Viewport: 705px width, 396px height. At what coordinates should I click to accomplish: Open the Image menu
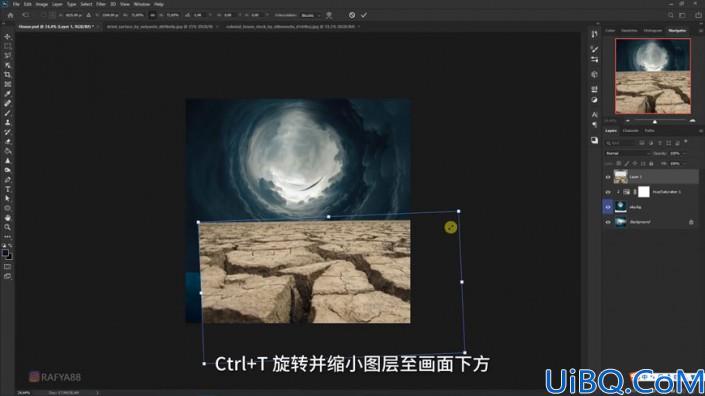click(x=41, y=4)
